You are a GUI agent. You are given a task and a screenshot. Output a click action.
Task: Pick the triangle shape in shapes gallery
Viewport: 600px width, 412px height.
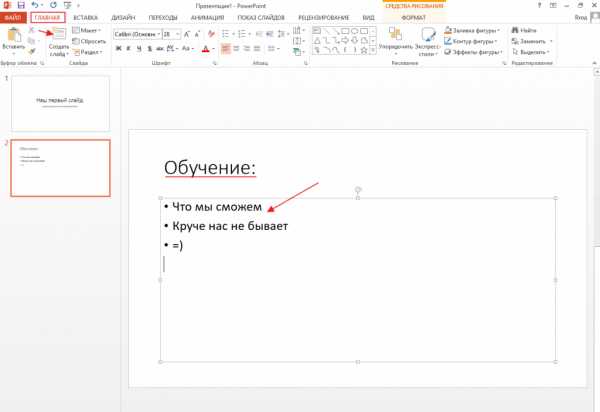click(317, 41)
